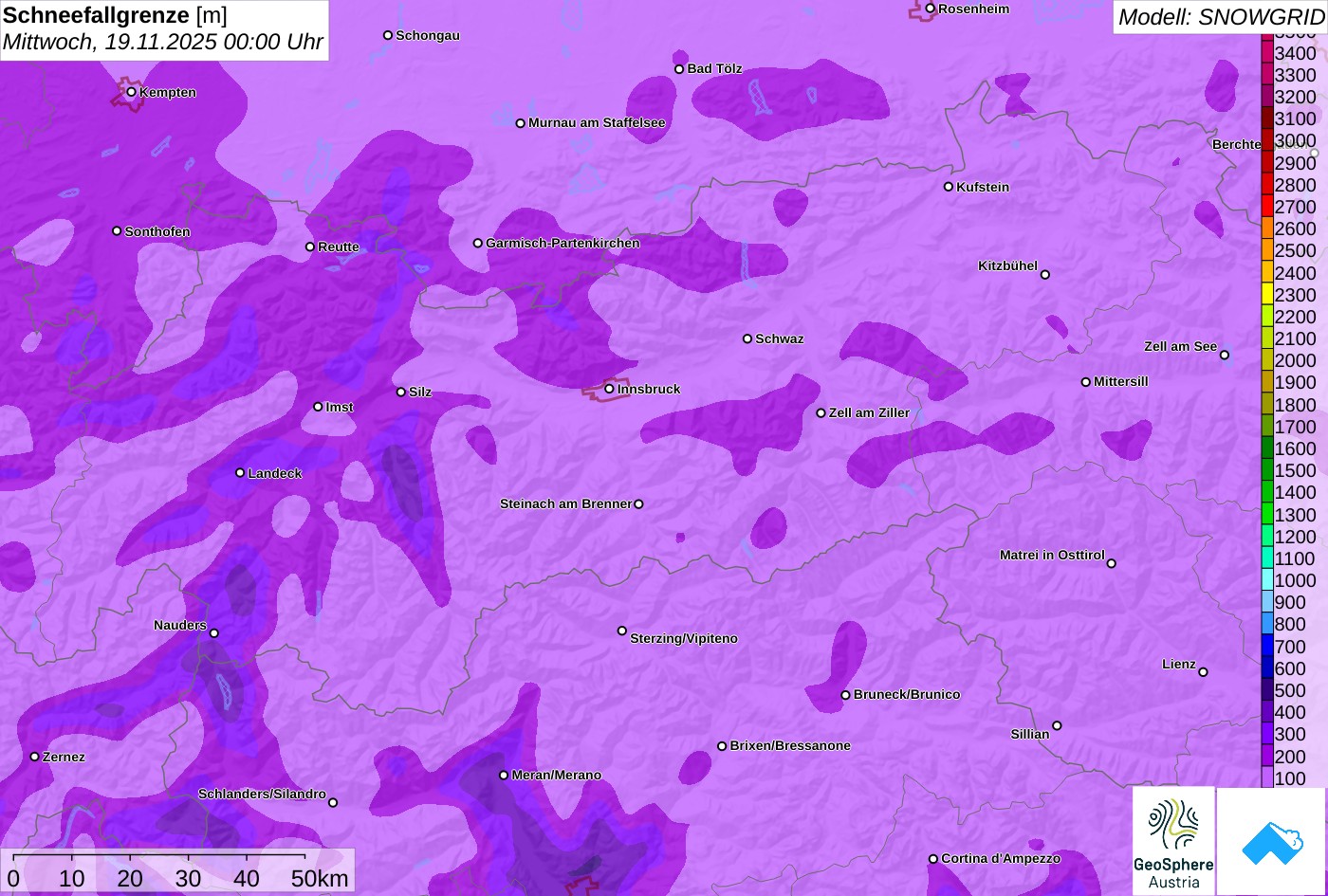Select the Zell am Ziller marker
Image resolution: width=1328 pixels, height=896 pixels.
(821, 413)
